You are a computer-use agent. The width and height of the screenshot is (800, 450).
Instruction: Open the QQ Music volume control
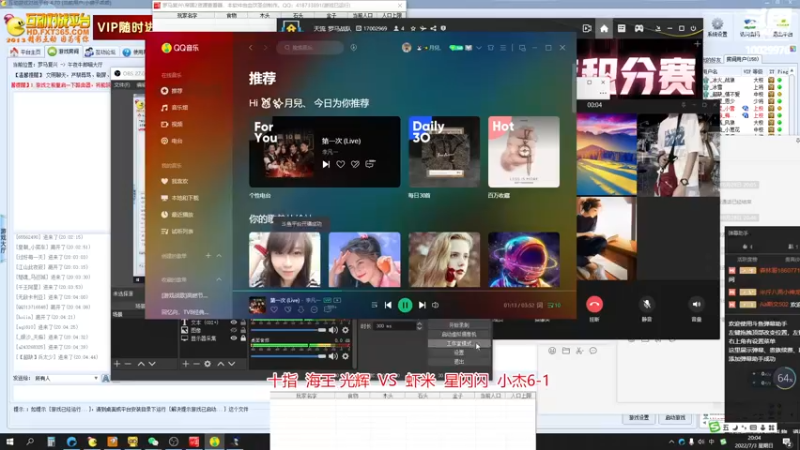click(x=435, y=305)
